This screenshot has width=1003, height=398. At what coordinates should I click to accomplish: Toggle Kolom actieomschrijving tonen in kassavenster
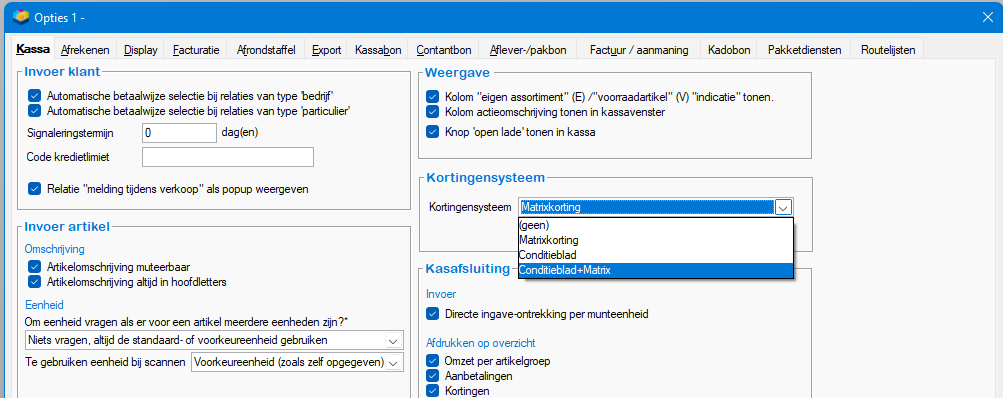[x=432, y=112]
